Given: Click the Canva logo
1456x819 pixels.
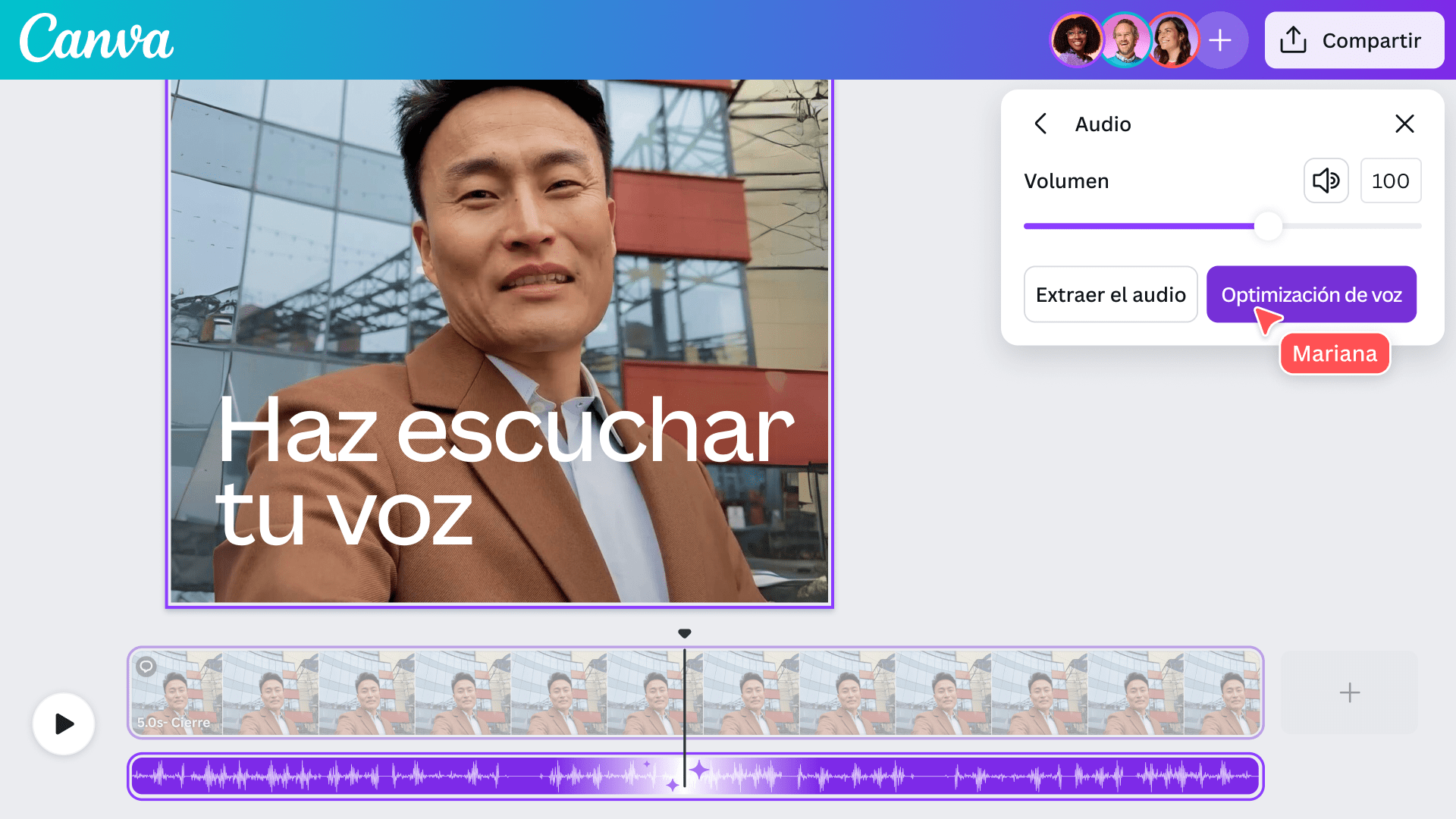Looking at the screenshot, I should [95, 39].
